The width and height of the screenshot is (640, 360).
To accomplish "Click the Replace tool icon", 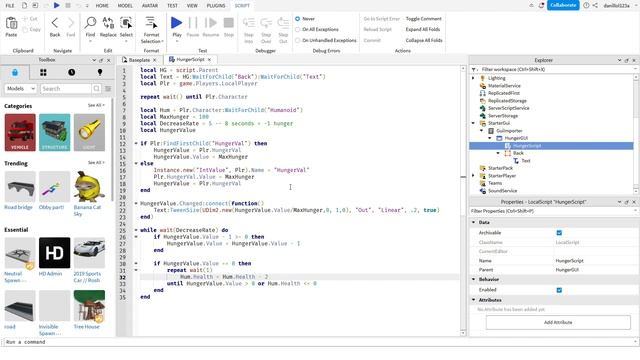I will click(108, 23).
